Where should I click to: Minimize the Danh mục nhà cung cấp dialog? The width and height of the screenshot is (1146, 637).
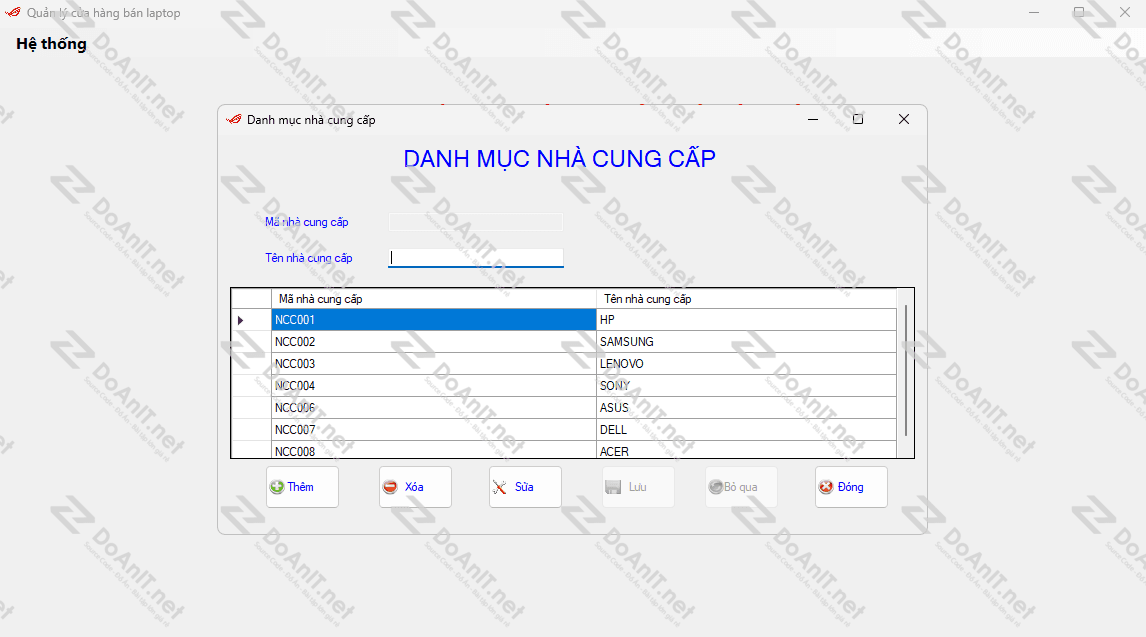pos(813,119)
